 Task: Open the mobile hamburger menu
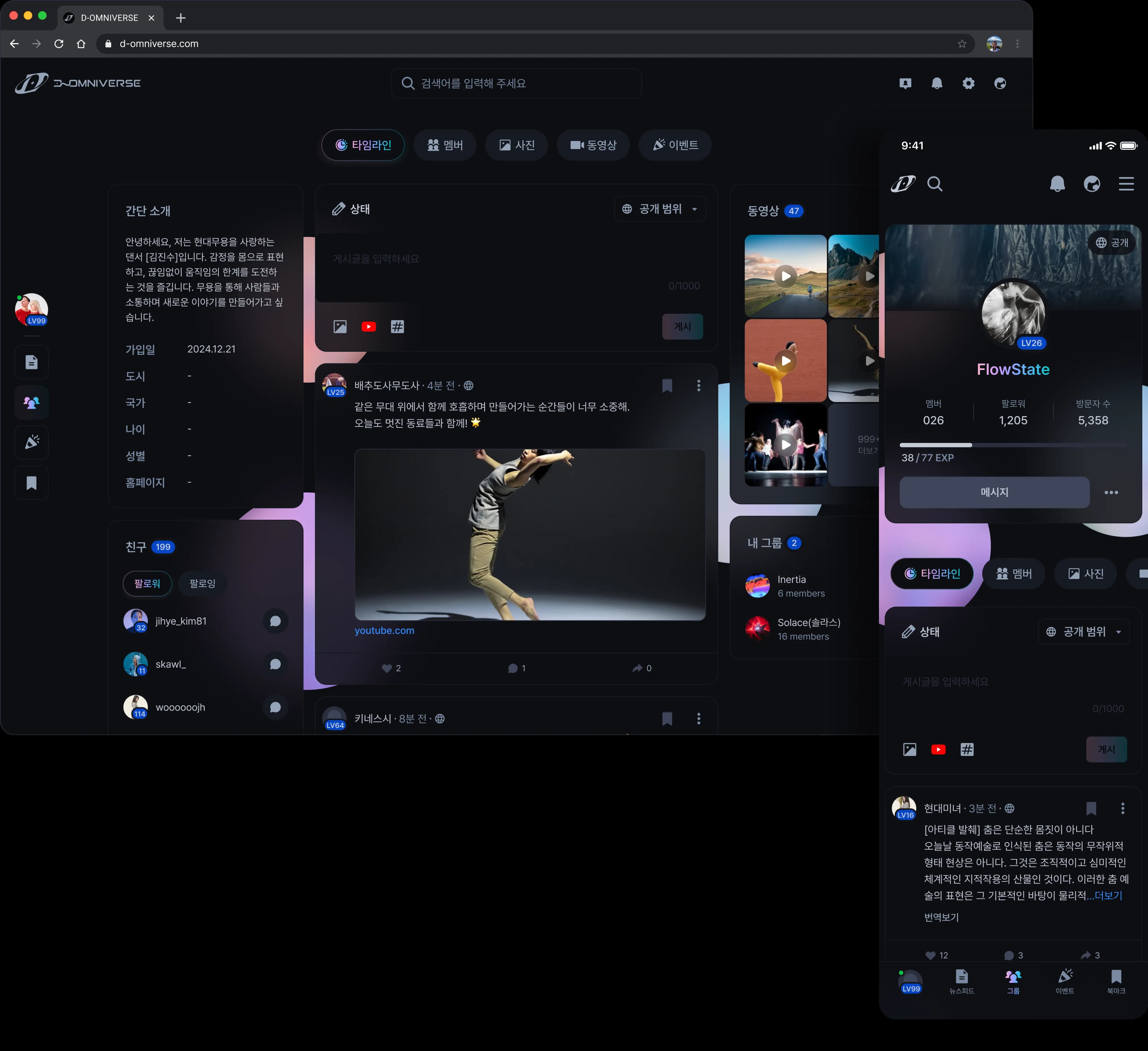point(1126,183)
